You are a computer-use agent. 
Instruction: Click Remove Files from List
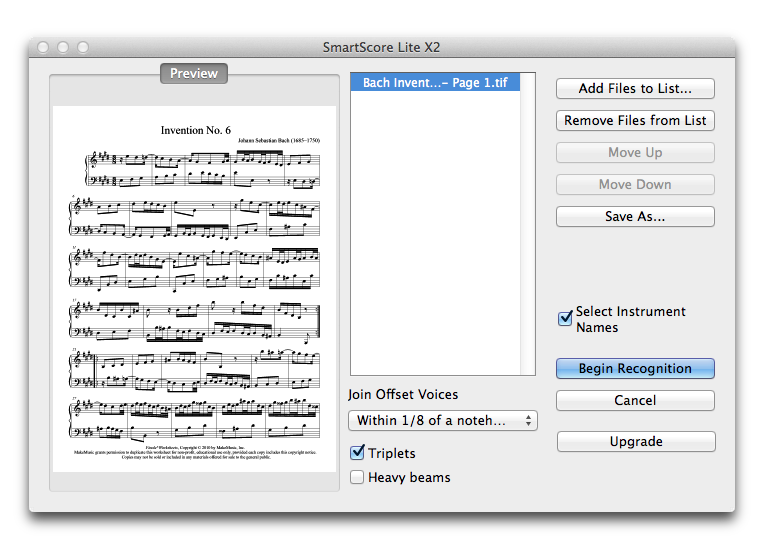click(x=635, y=120)
